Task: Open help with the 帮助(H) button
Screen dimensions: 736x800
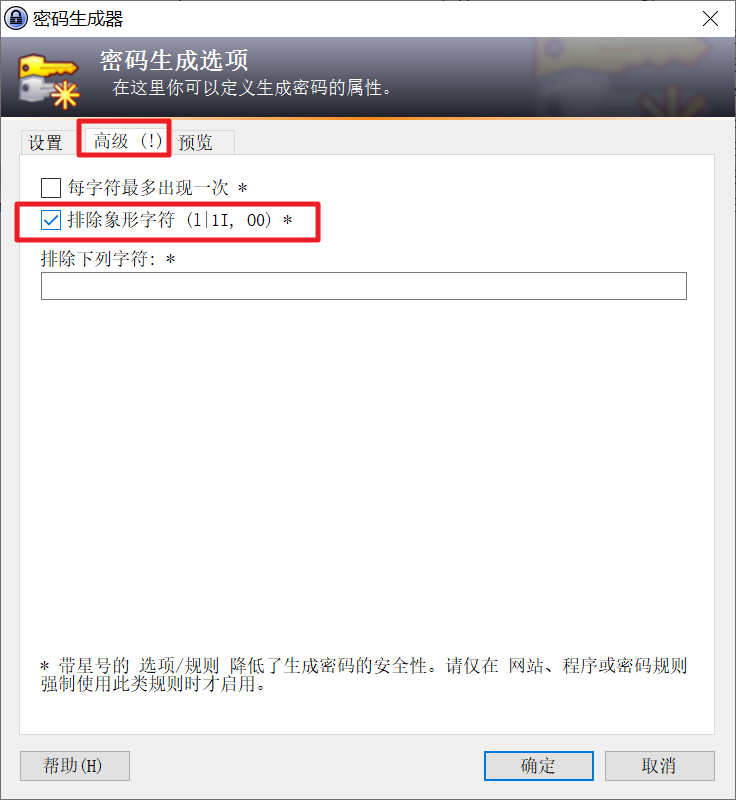Action: (x=75, y=765)
